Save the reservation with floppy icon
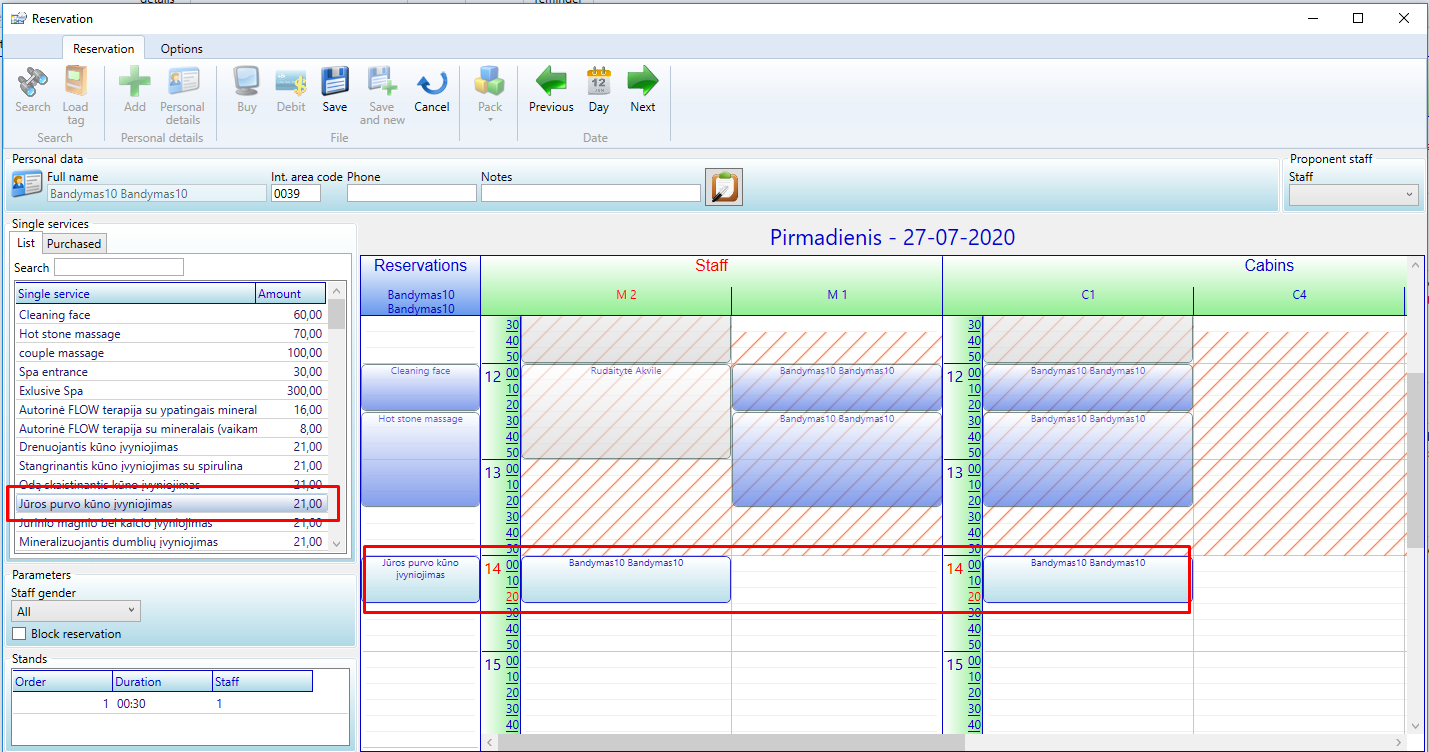 click(x=335, y=82)
